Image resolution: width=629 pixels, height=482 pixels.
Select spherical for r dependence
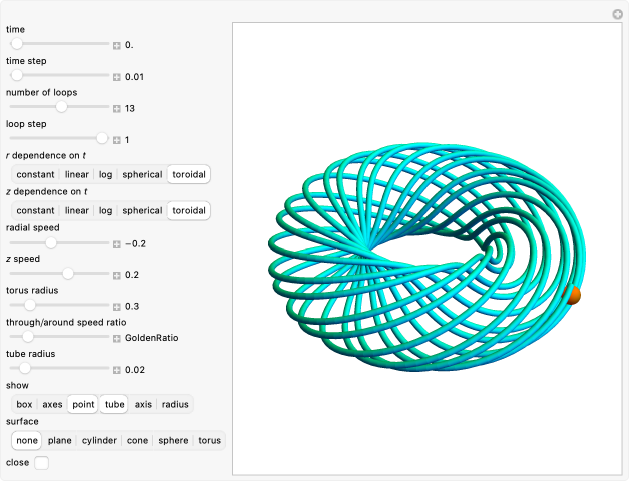coord(142,174)
